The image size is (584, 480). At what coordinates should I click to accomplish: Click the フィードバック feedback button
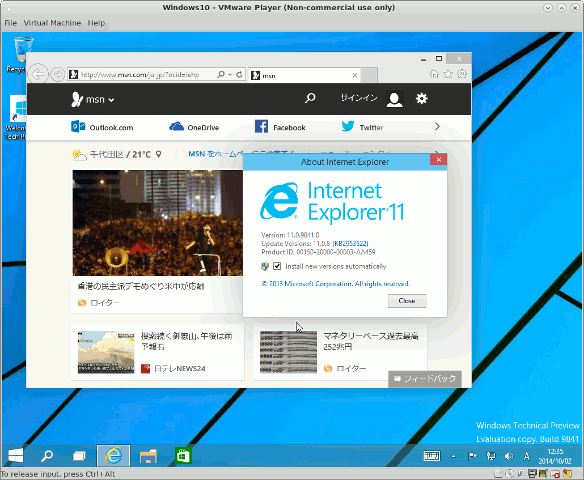click(x=425, y=379)
